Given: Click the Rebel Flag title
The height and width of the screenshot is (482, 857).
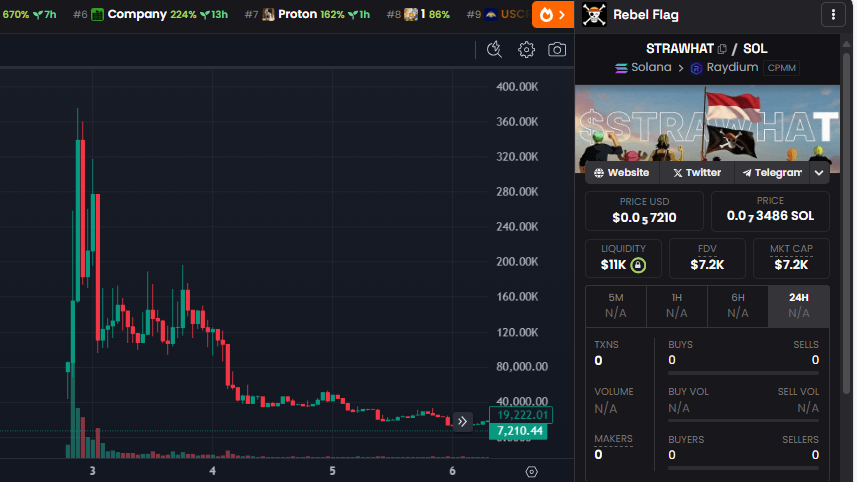Looking at the screenshot, I should coord(645,15).
